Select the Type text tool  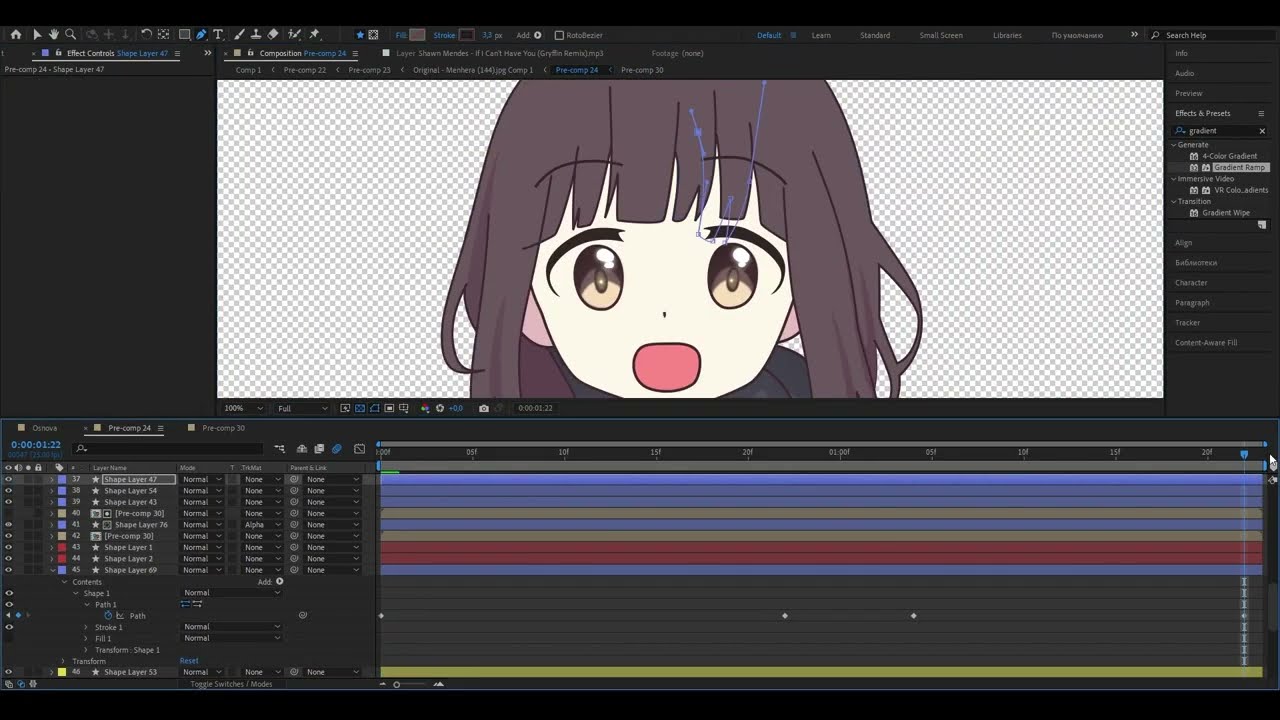pyautogui.click(x=218, y=34)
